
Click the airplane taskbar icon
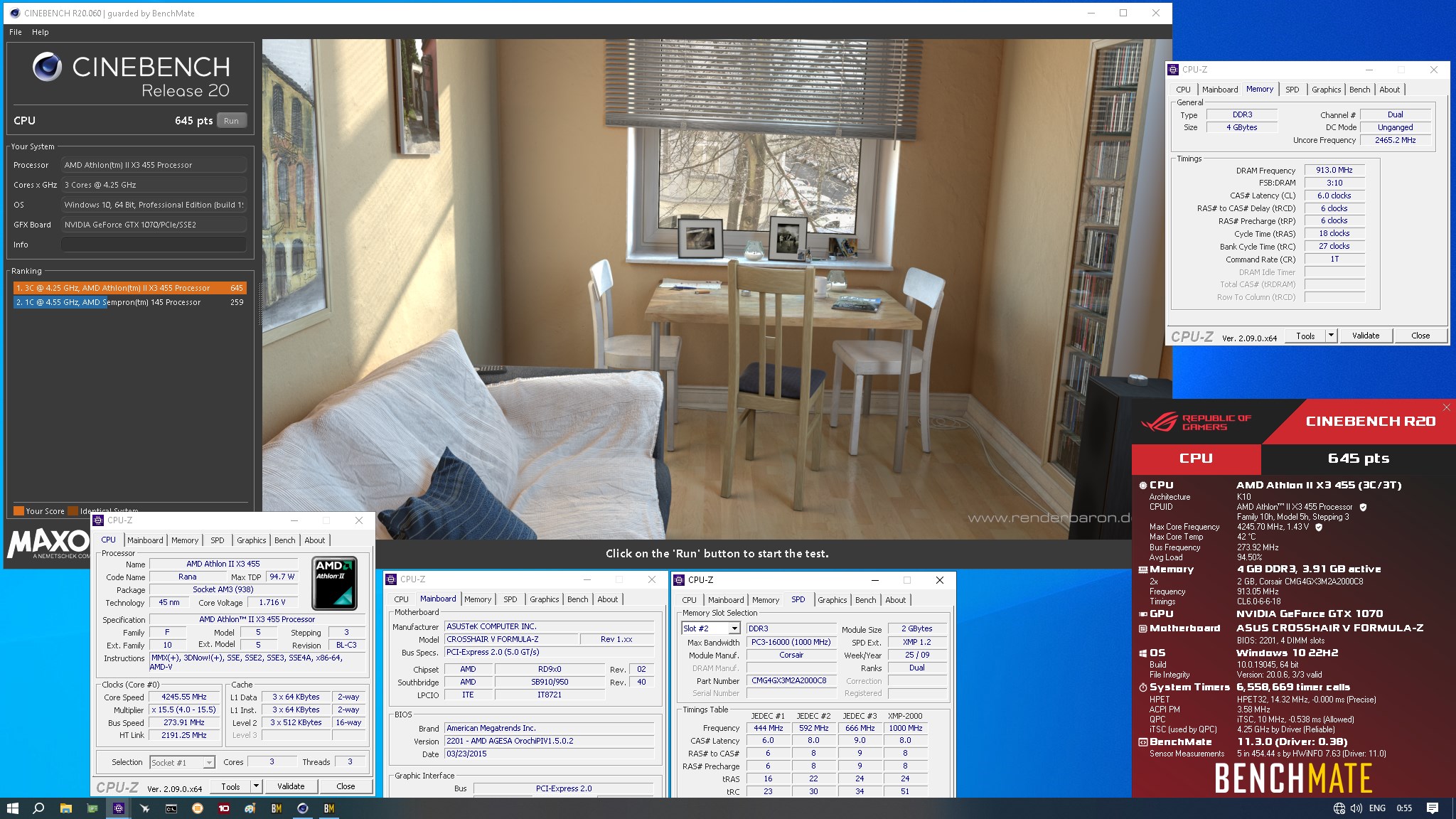click(145, 808)
